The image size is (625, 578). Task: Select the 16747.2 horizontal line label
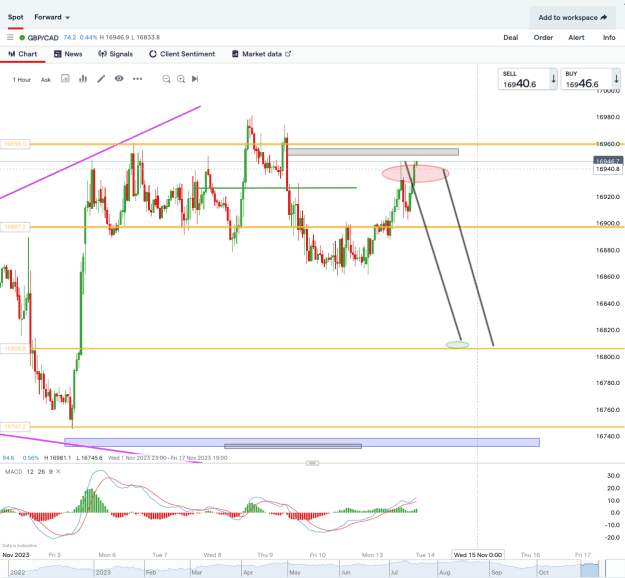(15, 427)
